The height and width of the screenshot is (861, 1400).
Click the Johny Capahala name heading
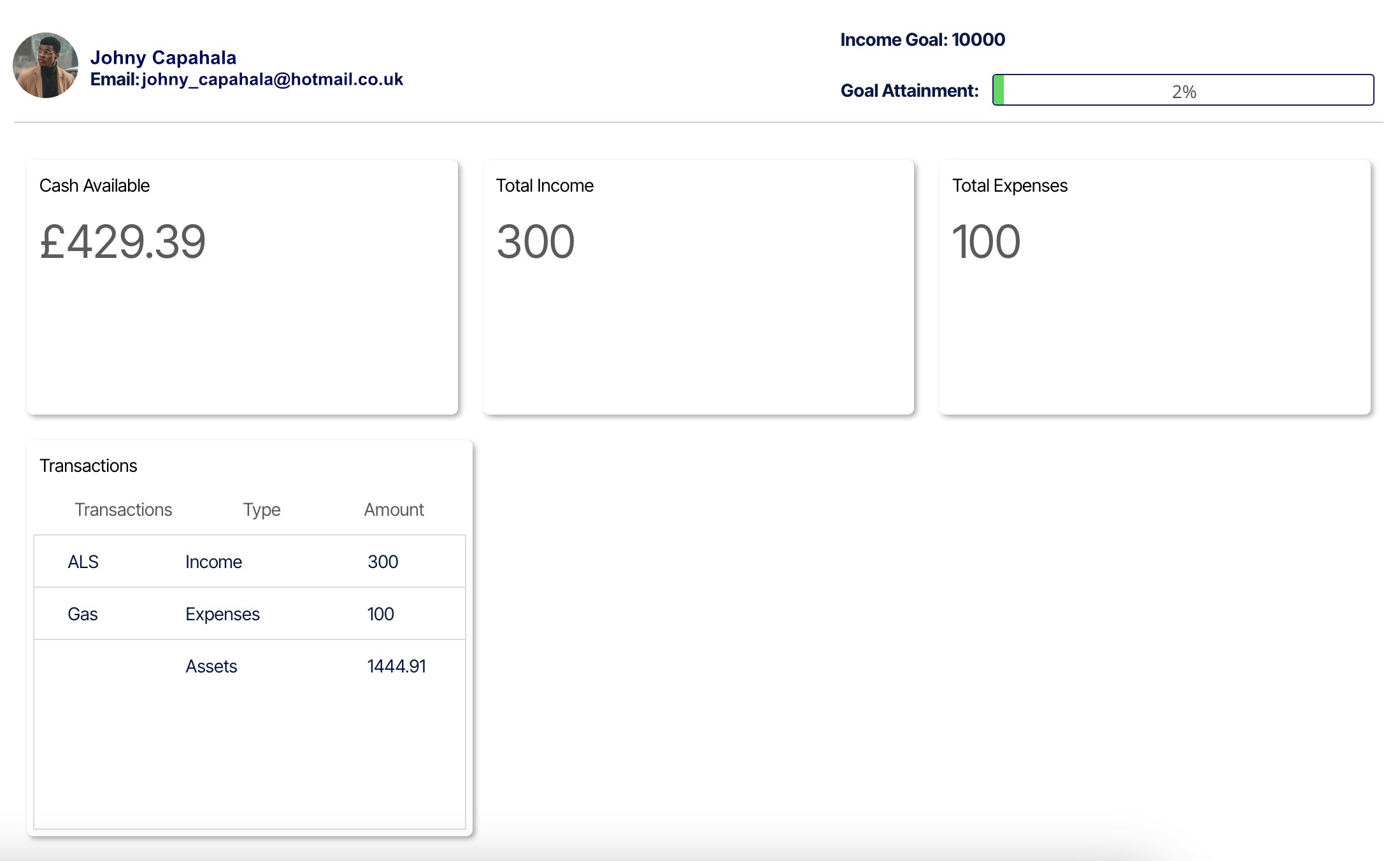163,57
